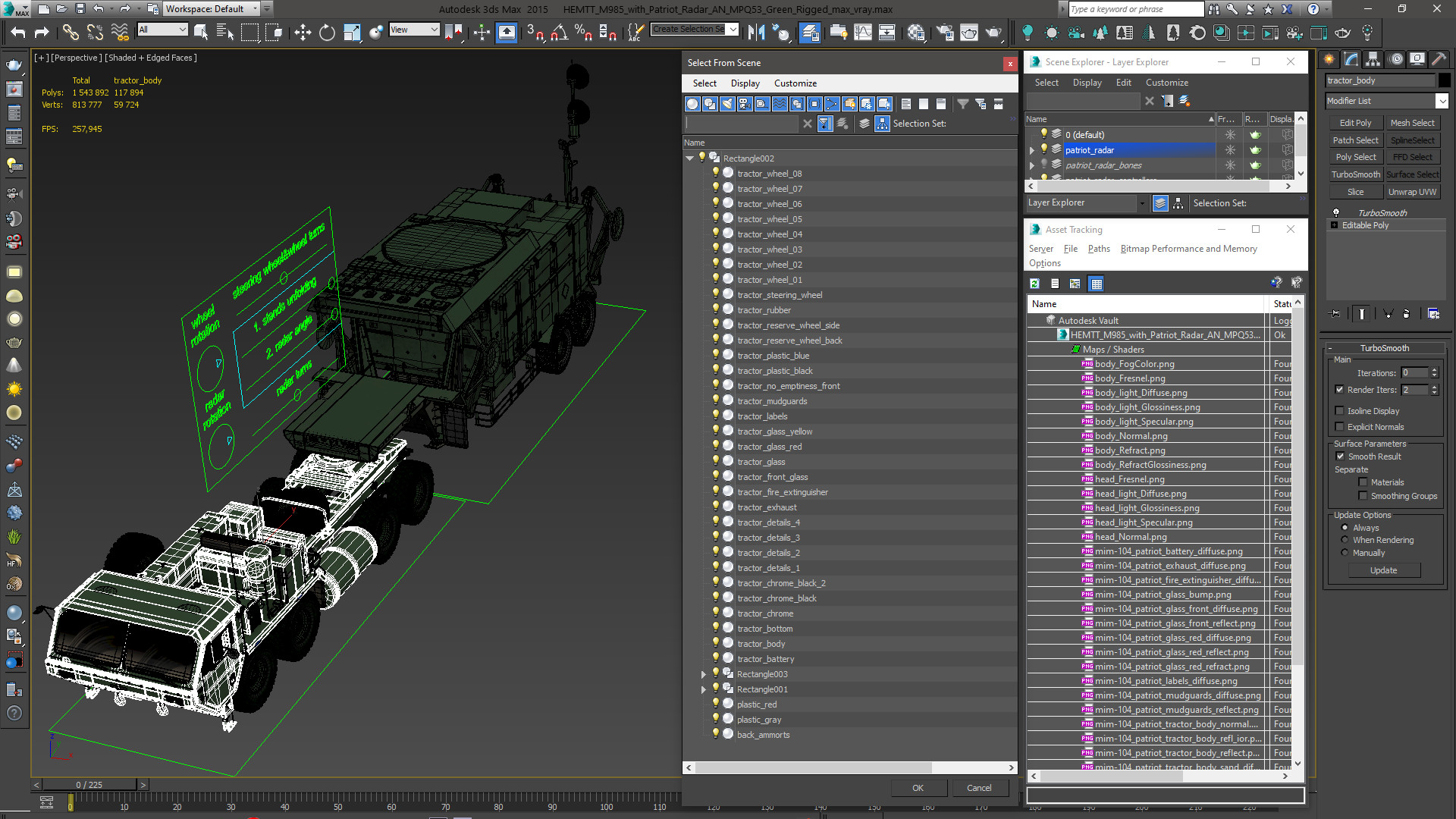Select the Manually update option

1345,553
